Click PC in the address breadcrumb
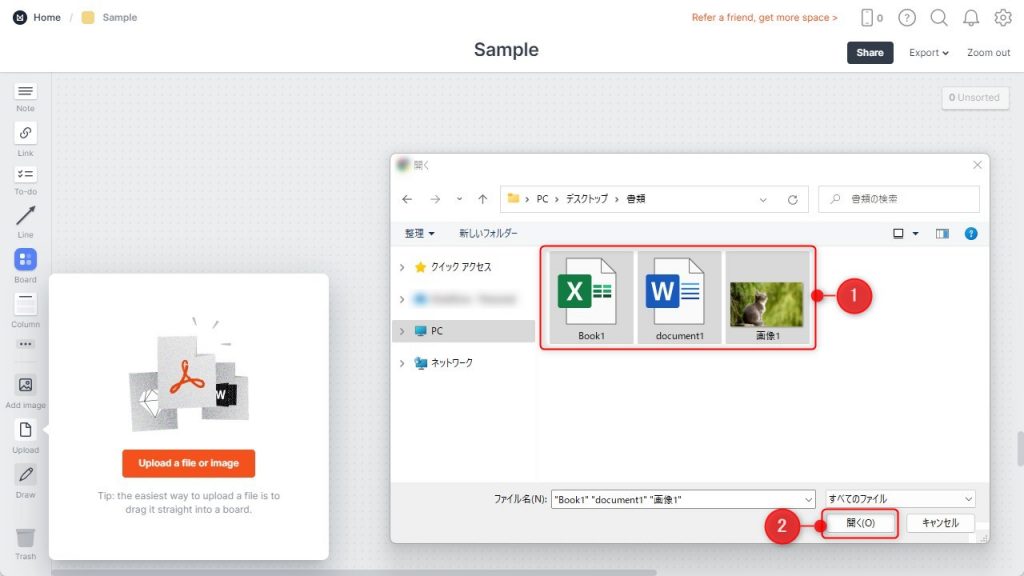1024x576 pixels. click(542, 199)
